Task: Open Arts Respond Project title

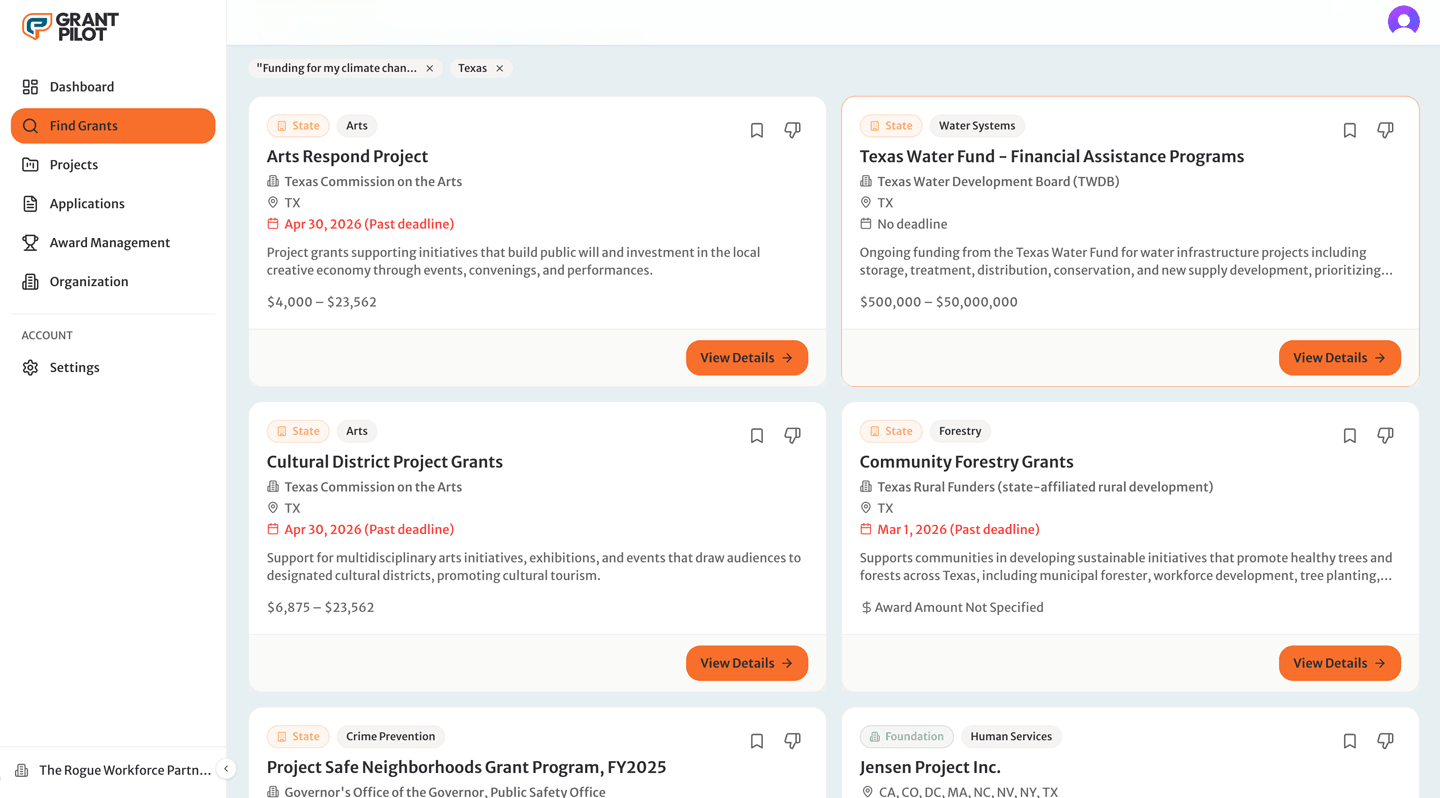Action: coord(347,157)
